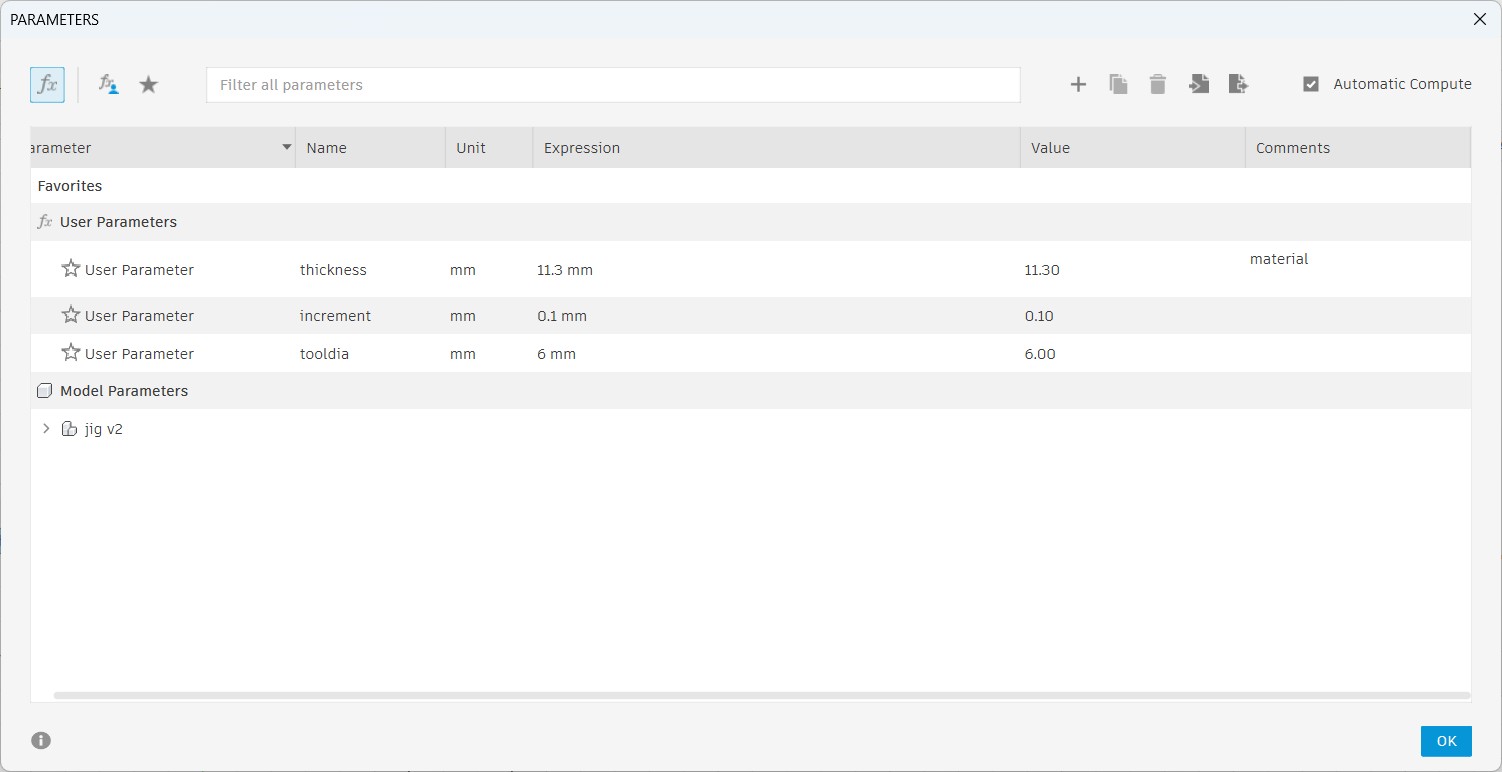Viewport: 1502px width, 772px height.
Task: Sort by the Comments column header
Action: (1358, 148)
